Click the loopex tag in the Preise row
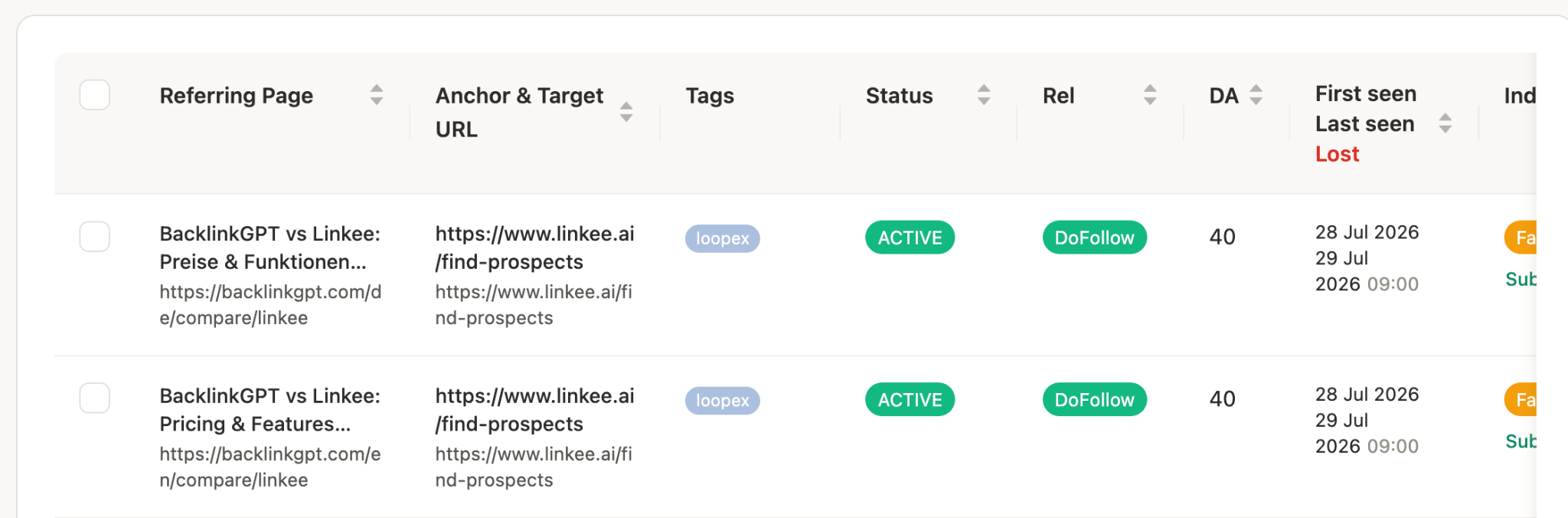The width and height of the screenshot is (1568, 518). point(722,238)
